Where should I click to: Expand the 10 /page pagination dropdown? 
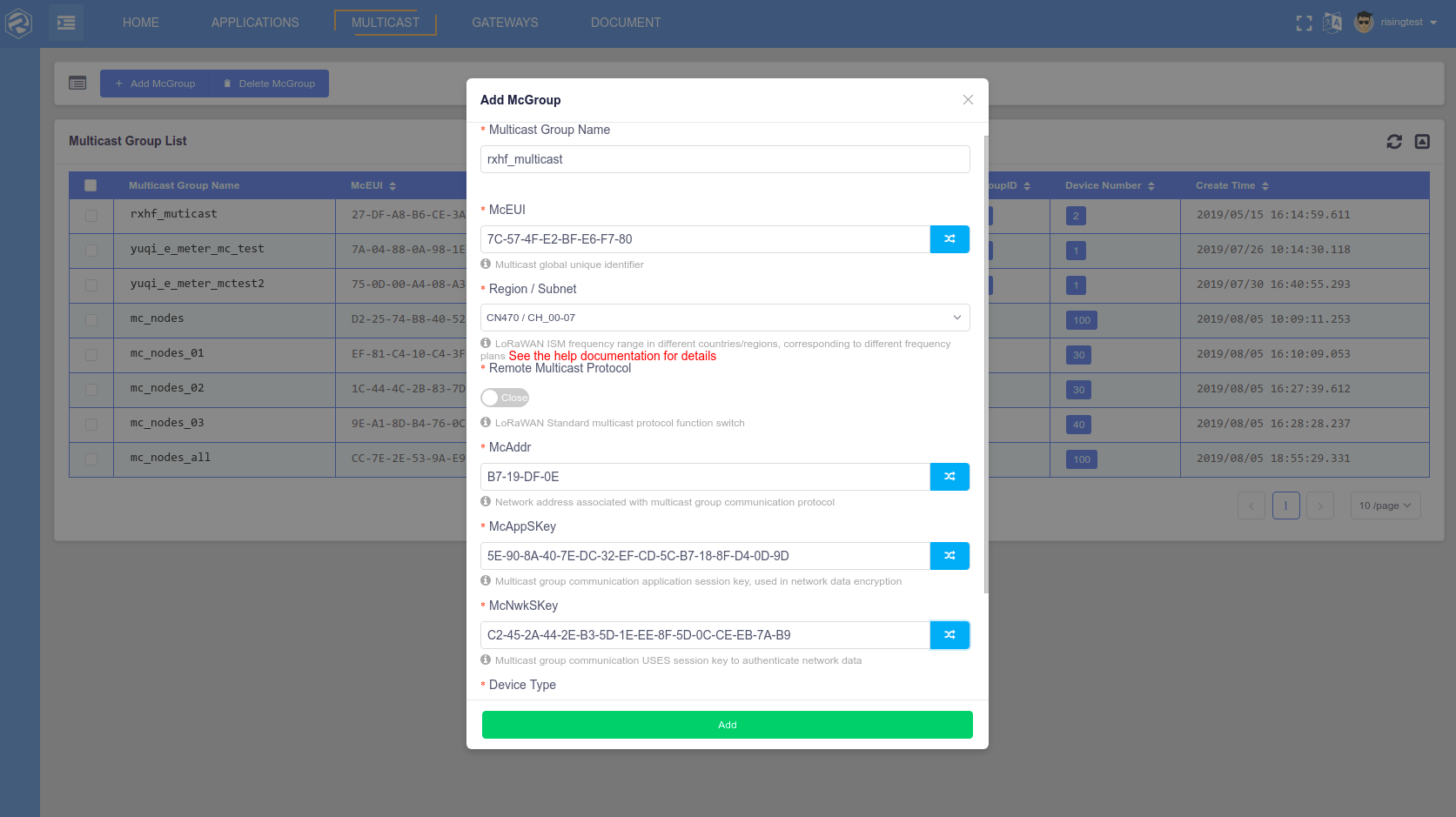click(x=1385, y=506)
